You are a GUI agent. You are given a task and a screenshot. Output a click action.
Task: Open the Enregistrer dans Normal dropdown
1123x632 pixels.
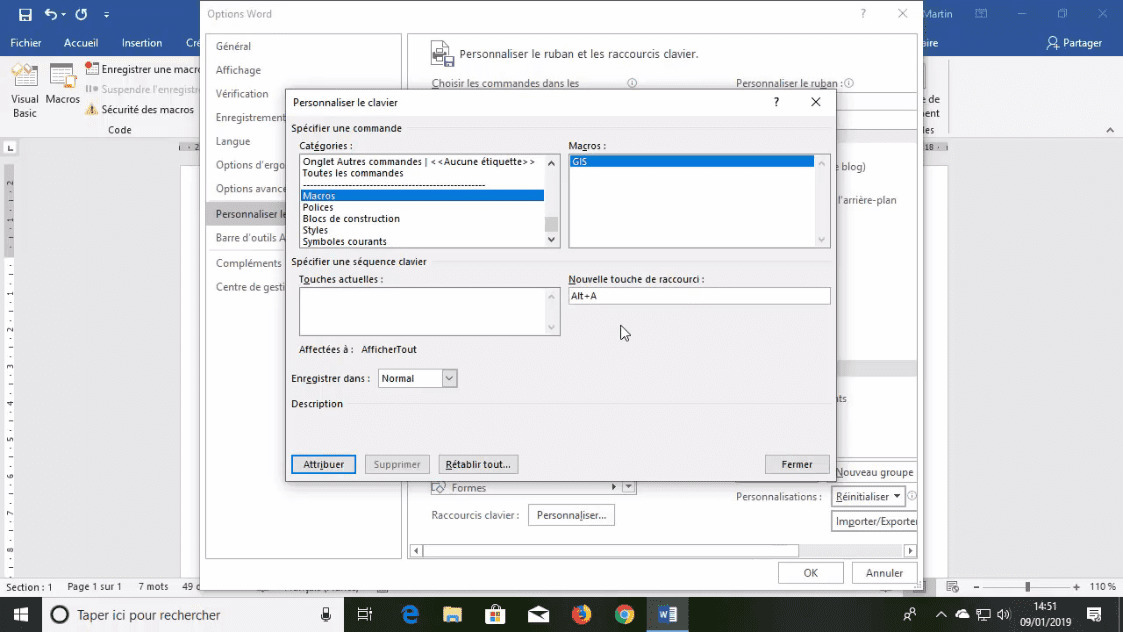(x=449, y=378)
